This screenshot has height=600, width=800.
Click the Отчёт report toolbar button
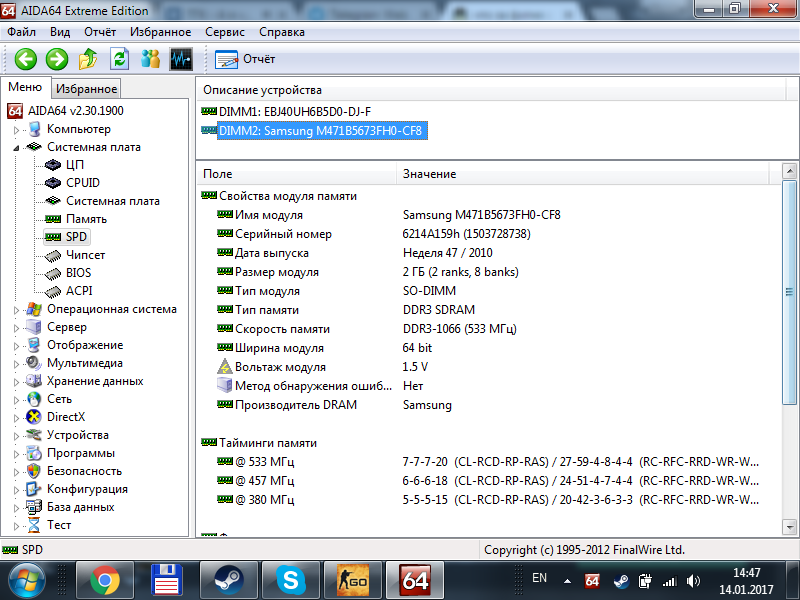(245, 59)
